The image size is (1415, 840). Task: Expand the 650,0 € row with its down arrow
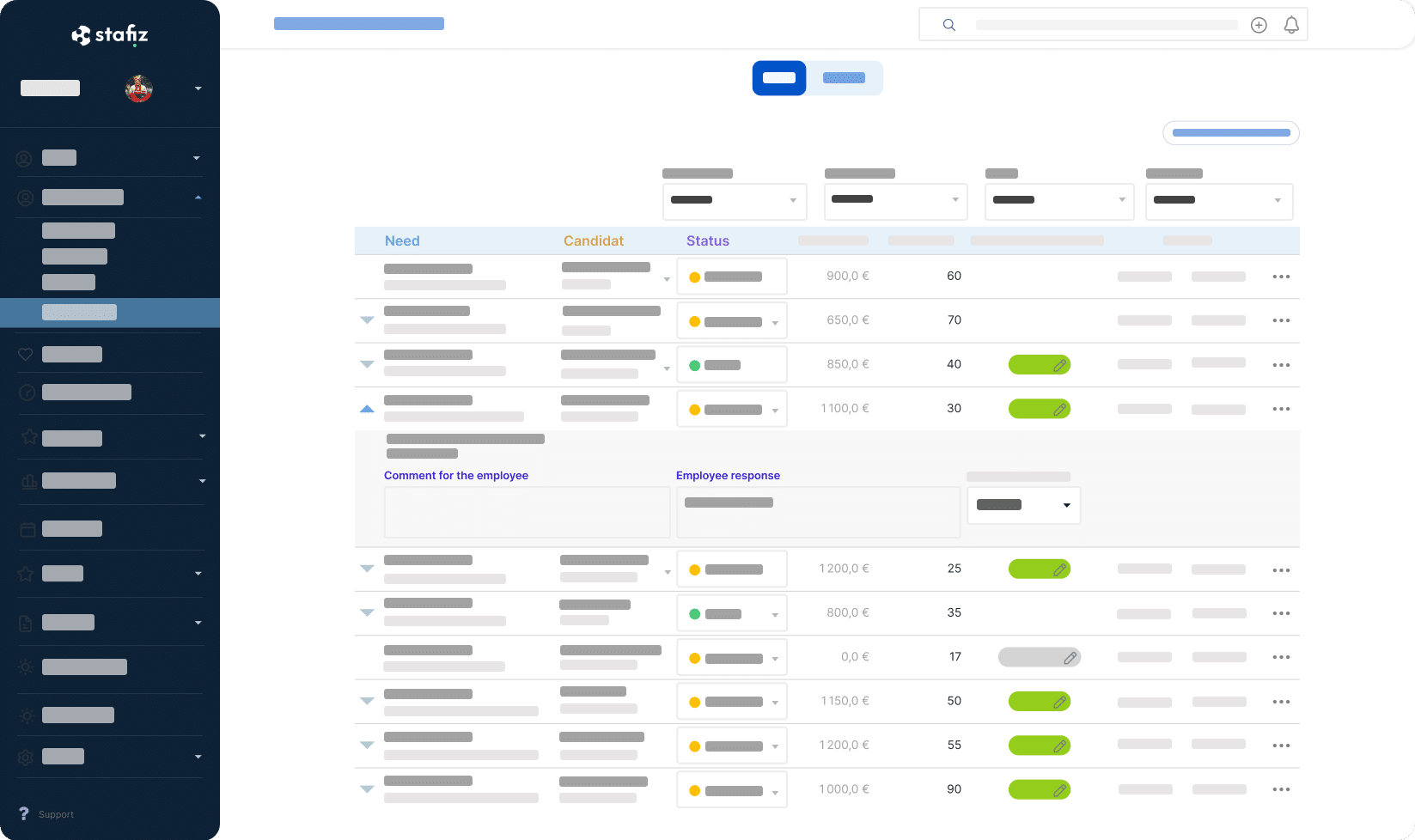pyautogui.click(x=367, y=320)
